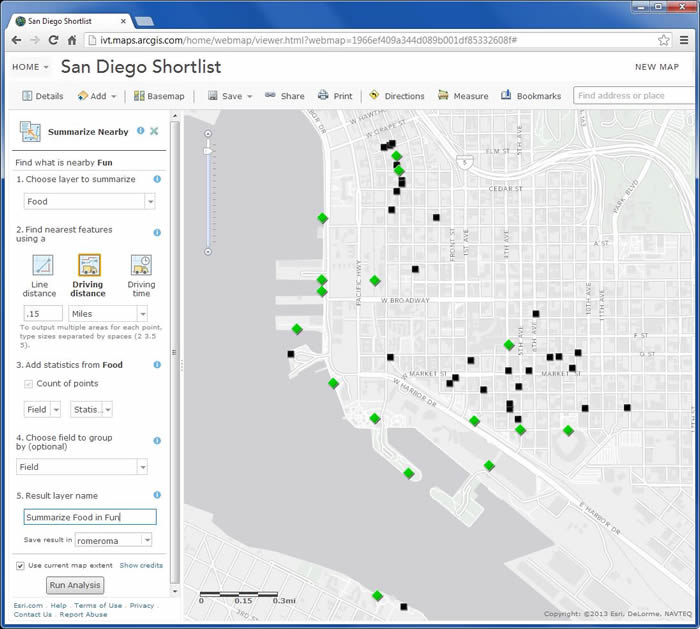Click the info icon beside Choose layer to summarize
The image size is (700, 629).
157,179
